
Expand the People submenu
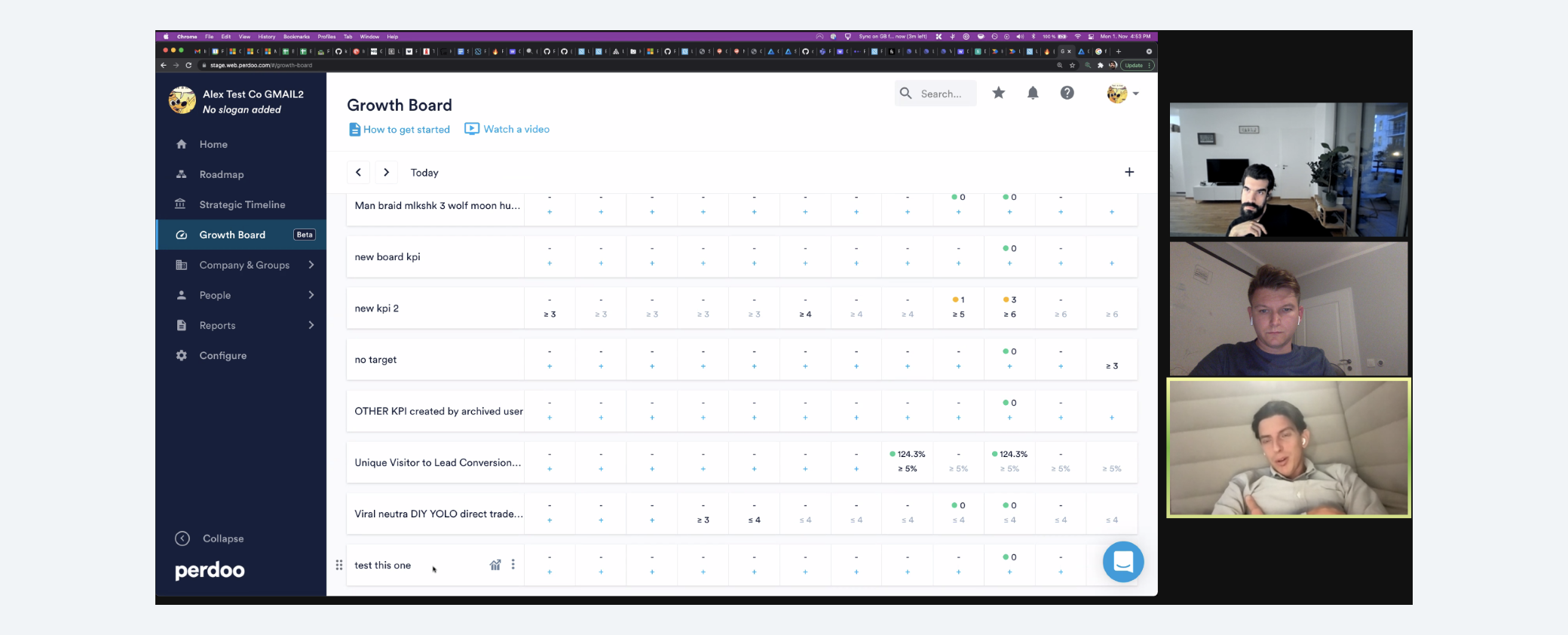(311, 295)
